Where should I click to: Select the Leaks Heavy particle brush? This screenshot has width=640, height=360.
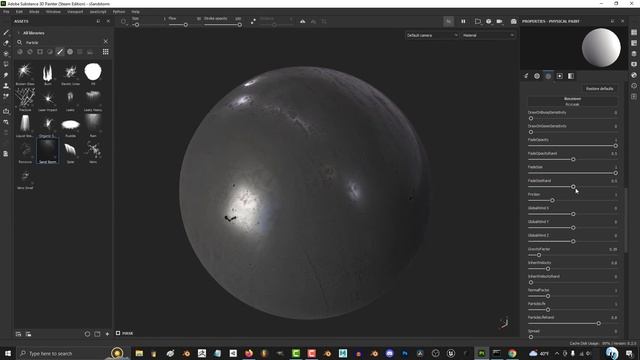(93, 100)
